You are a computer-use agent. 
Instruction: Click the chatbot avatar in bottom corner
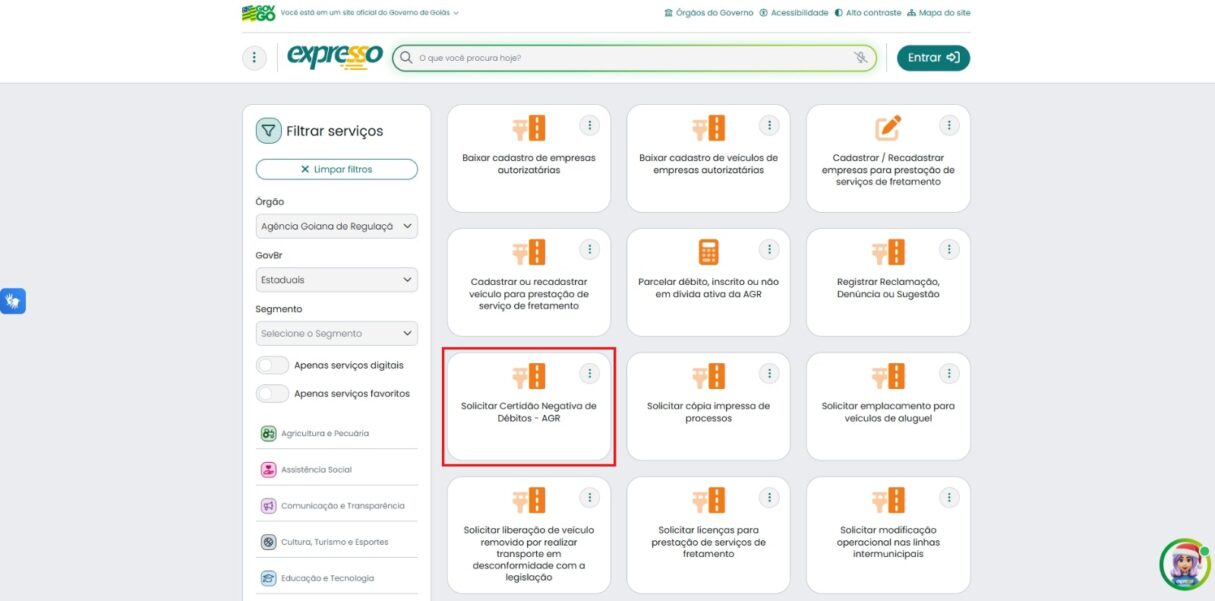[x=1184, y=564]
